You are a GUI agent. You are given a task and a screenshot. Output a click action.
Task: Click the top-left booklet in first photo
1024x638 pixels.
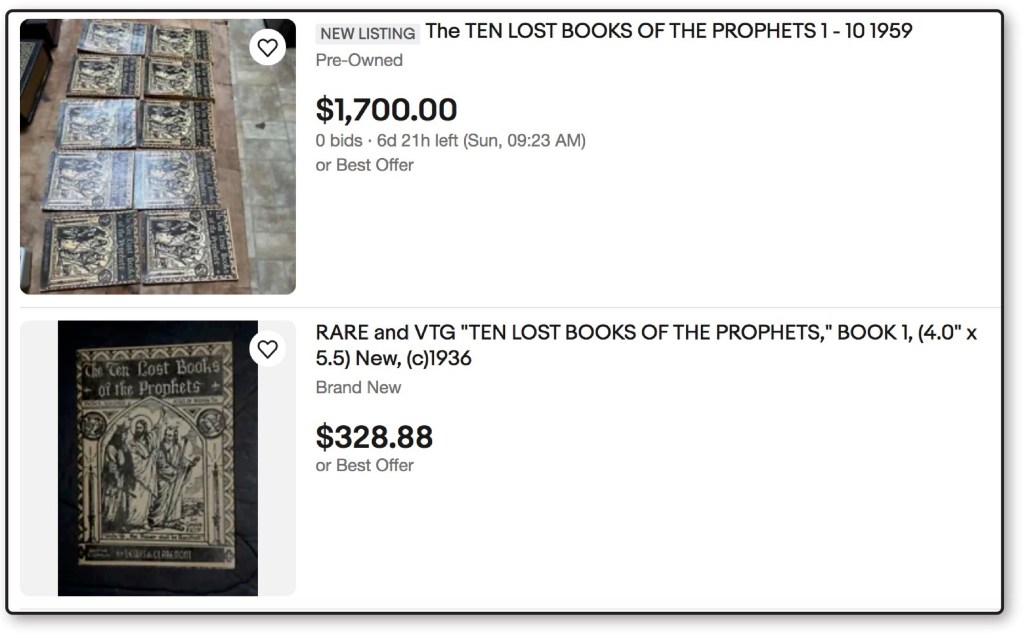click(112, 37)
